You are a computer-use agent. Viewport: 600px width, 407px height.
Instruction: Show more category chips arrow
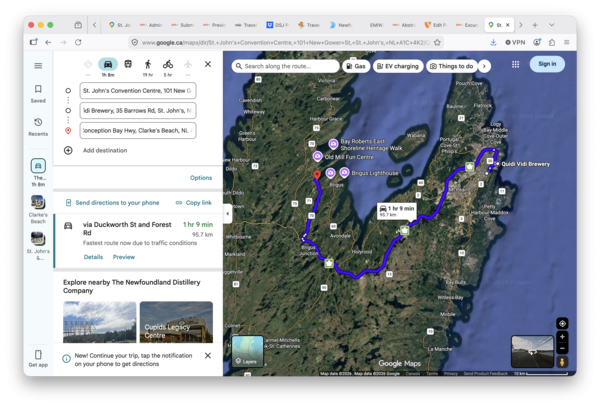pyautogui.click(x=484, y=66)
